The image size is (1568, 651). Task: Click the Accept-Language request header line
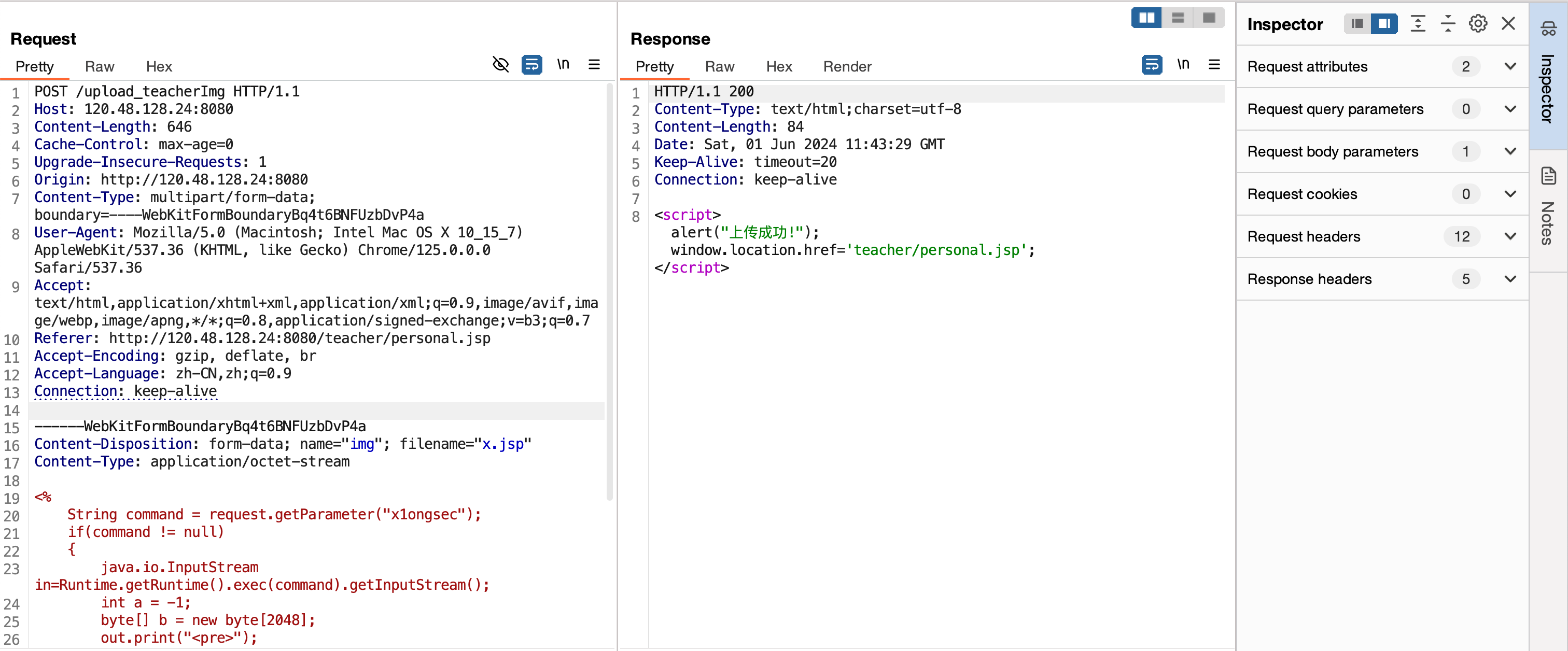pyautogui.click(x=162, y=374)
